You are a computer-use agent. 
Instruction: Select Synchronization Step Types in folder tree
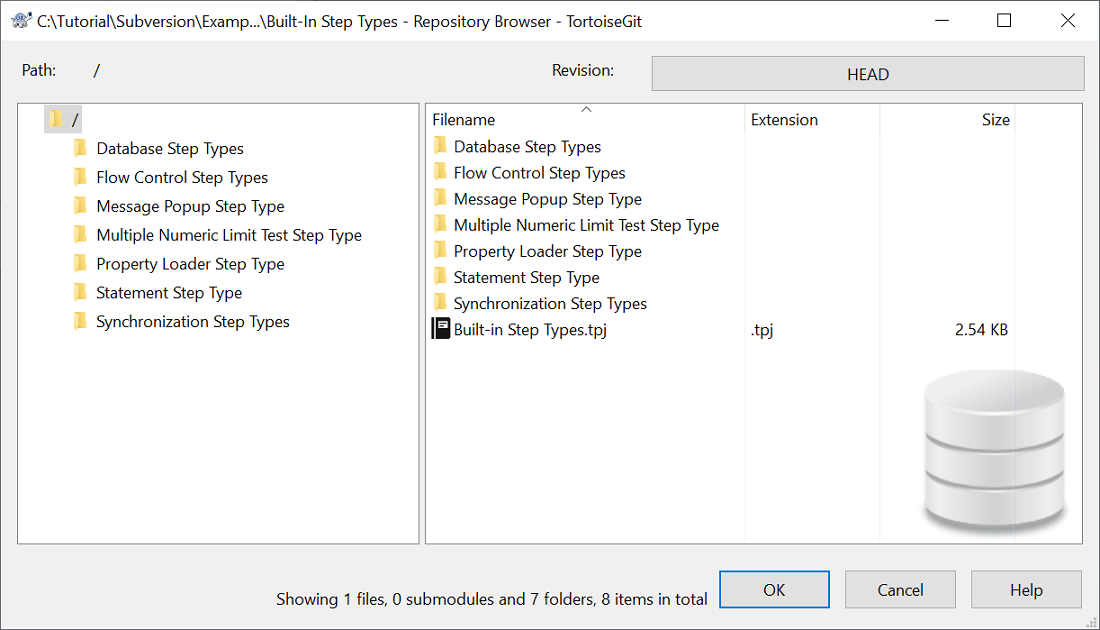[193, 321]
